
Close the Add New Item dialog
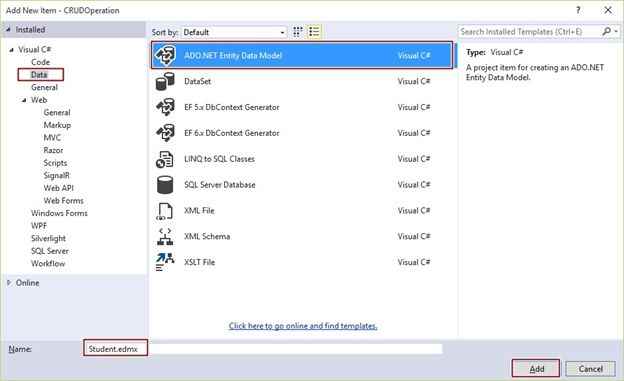[608, 10]
